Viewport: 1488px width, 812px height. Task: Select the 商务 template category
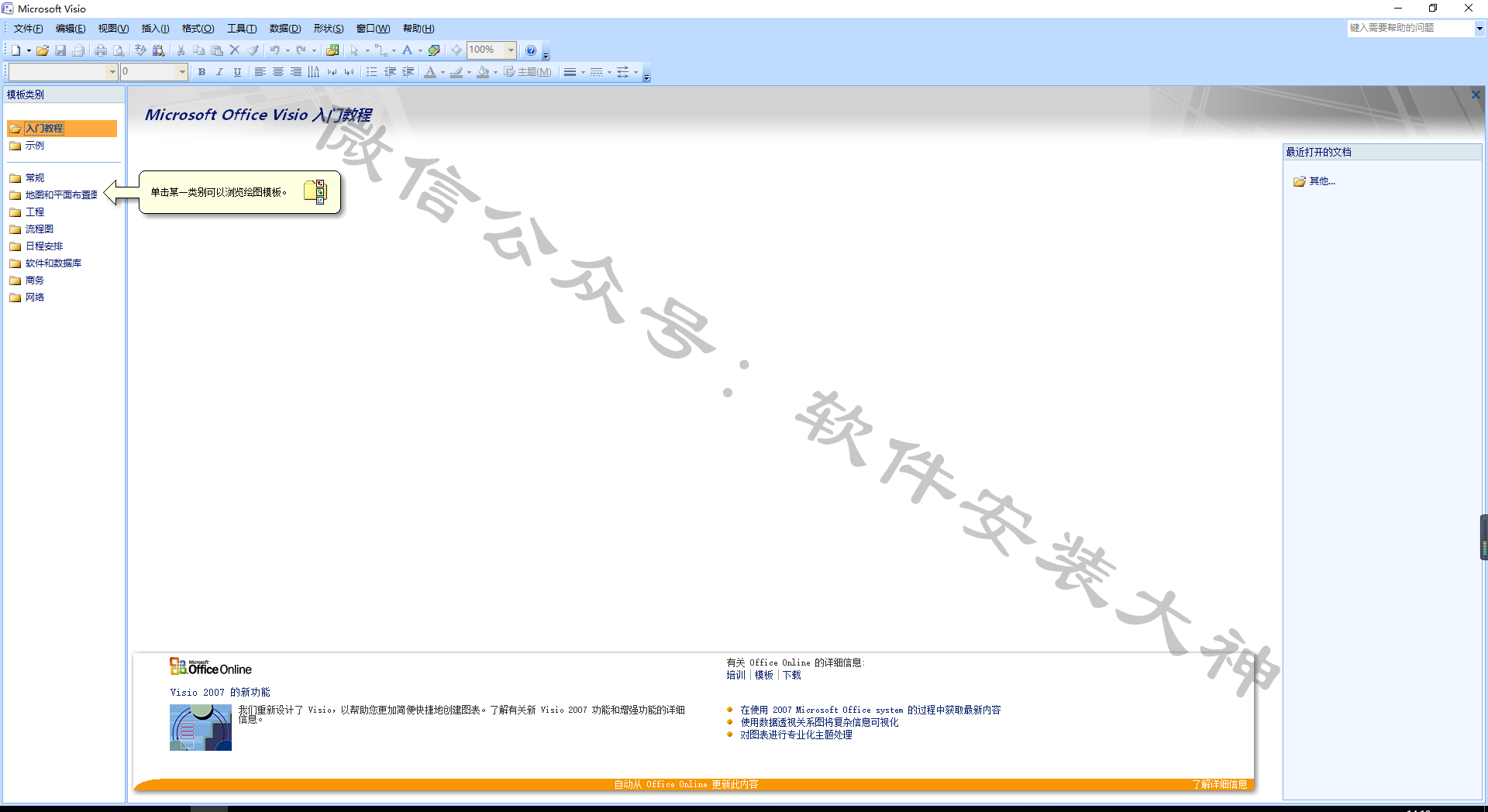34,280
